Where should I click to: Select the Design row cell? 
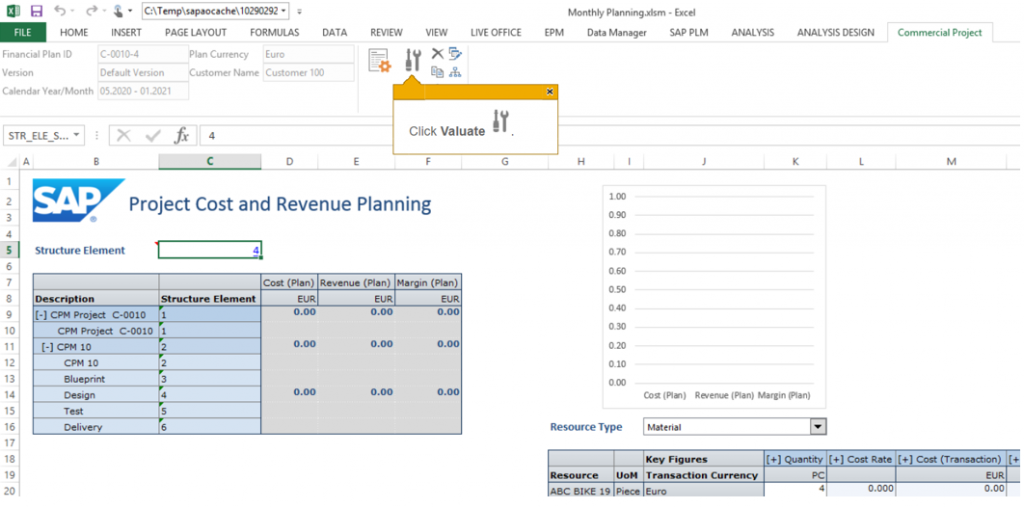96,395
